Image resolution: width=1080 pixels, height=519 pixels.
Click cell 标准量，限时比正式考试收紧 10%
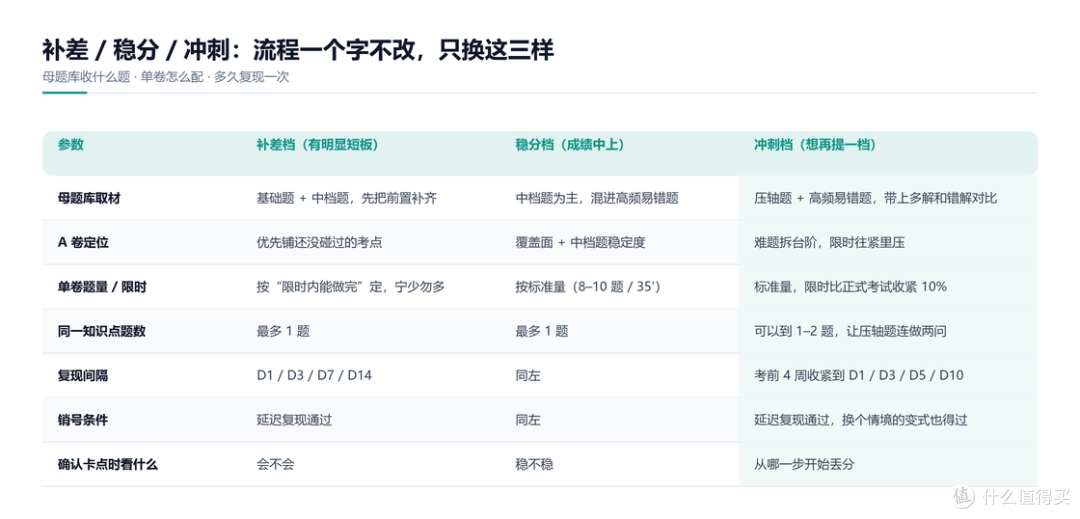click(851, 287)
